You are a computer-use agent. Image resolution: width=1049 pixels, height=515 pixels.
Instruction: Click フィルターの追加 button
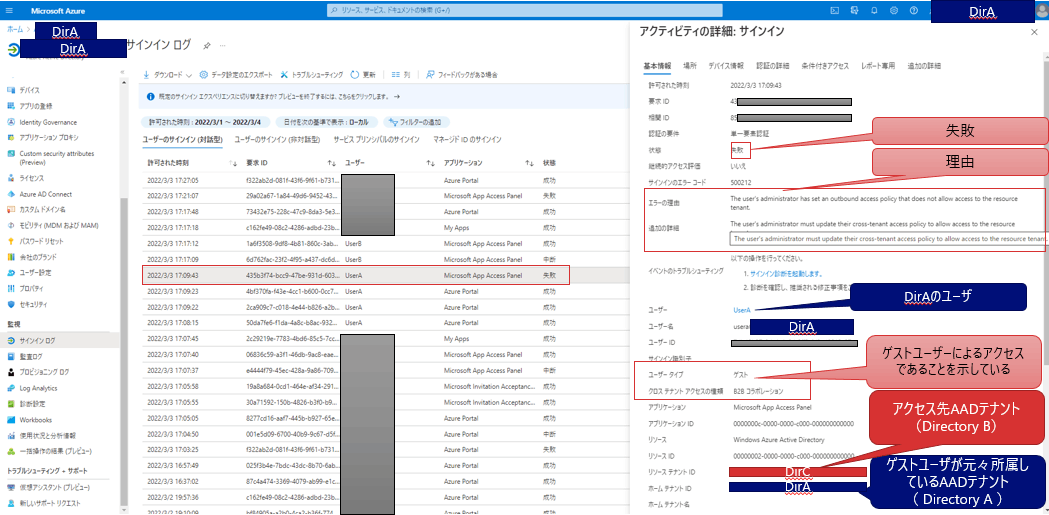click(x=416, y=122)
